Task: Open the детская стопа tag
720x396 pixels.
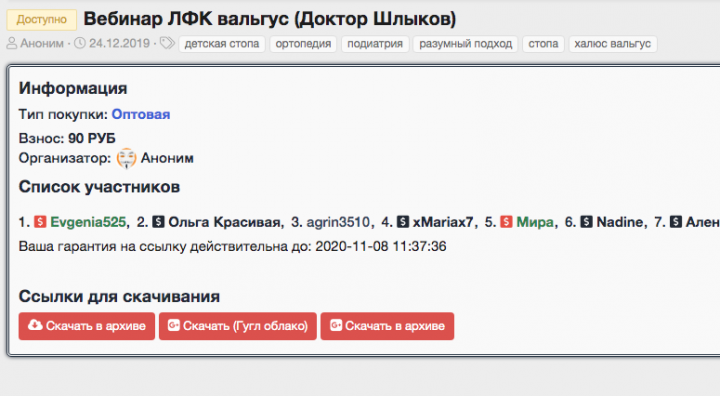Action: tap(222, 44)
